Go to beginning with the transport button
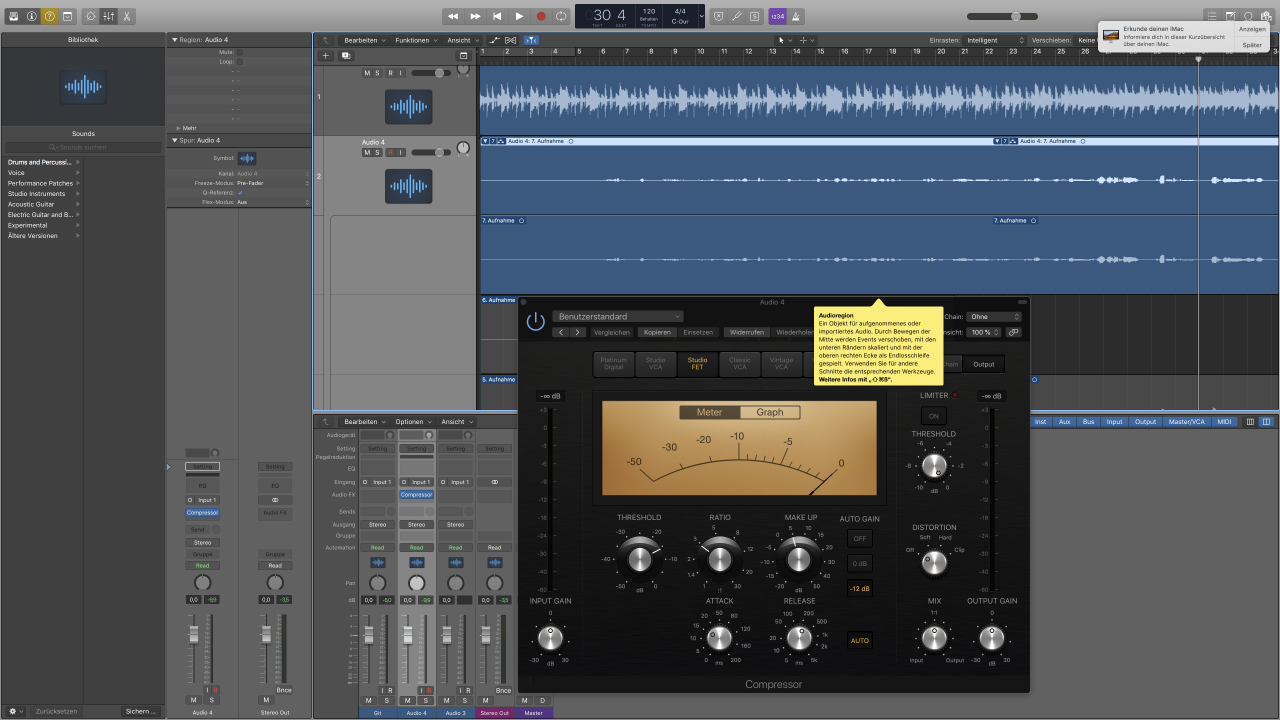 497,17
